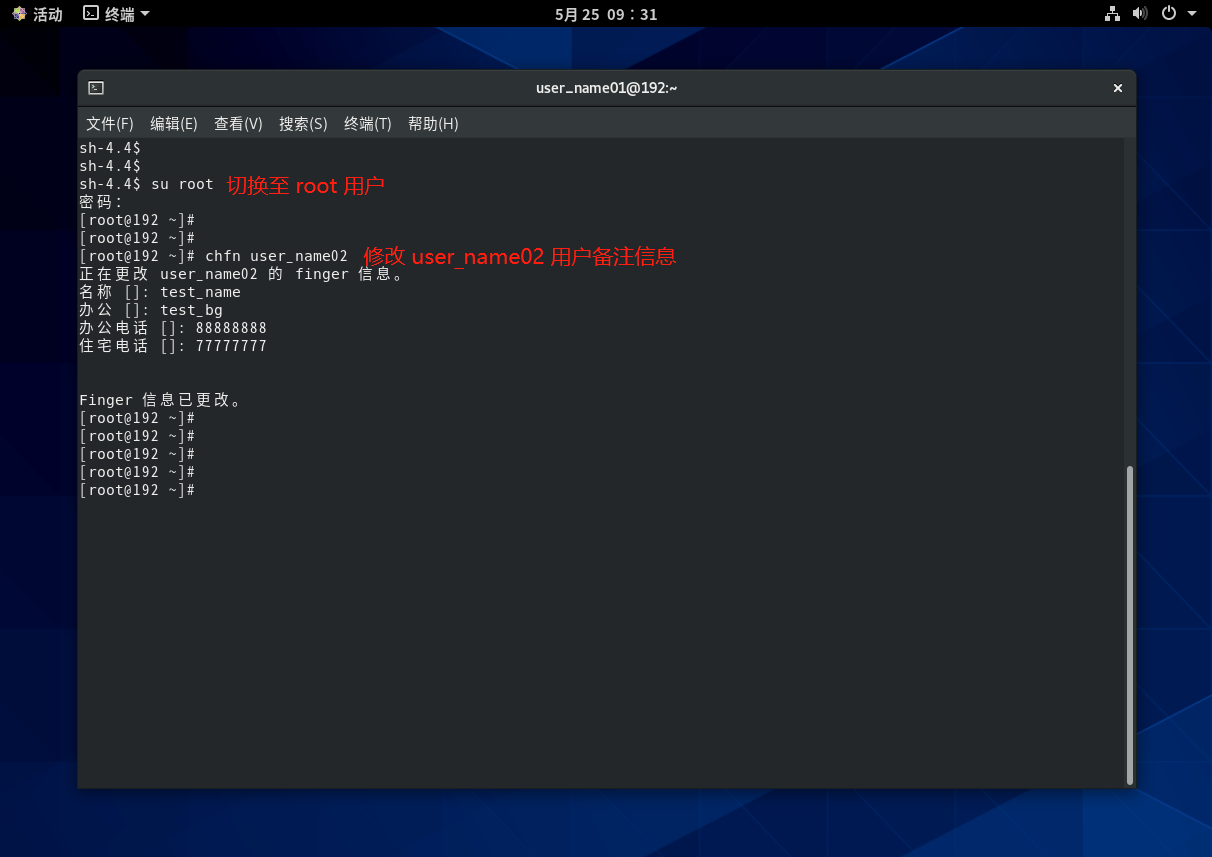1212x857 pixels.
Task: Expand the system menu arrow beside power icon
Action: click(x=1192, y=14)
